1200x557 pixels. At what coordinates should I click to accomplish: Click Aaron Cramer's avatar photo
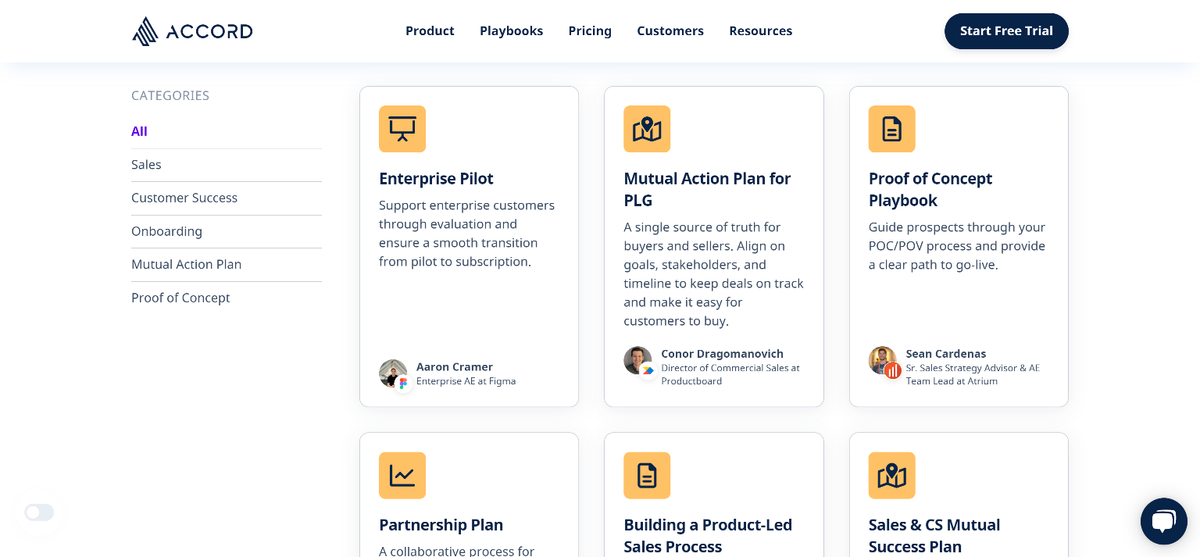[393, 373]
